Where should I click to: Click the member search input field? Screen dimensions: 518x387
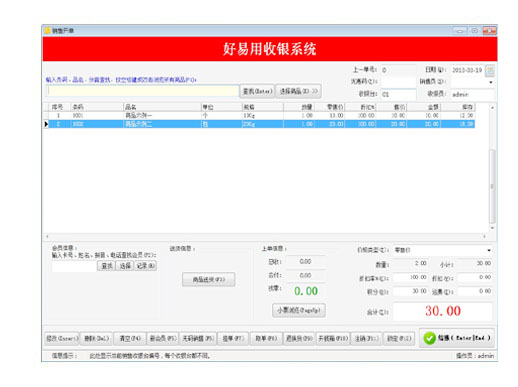tap(74, 266)
